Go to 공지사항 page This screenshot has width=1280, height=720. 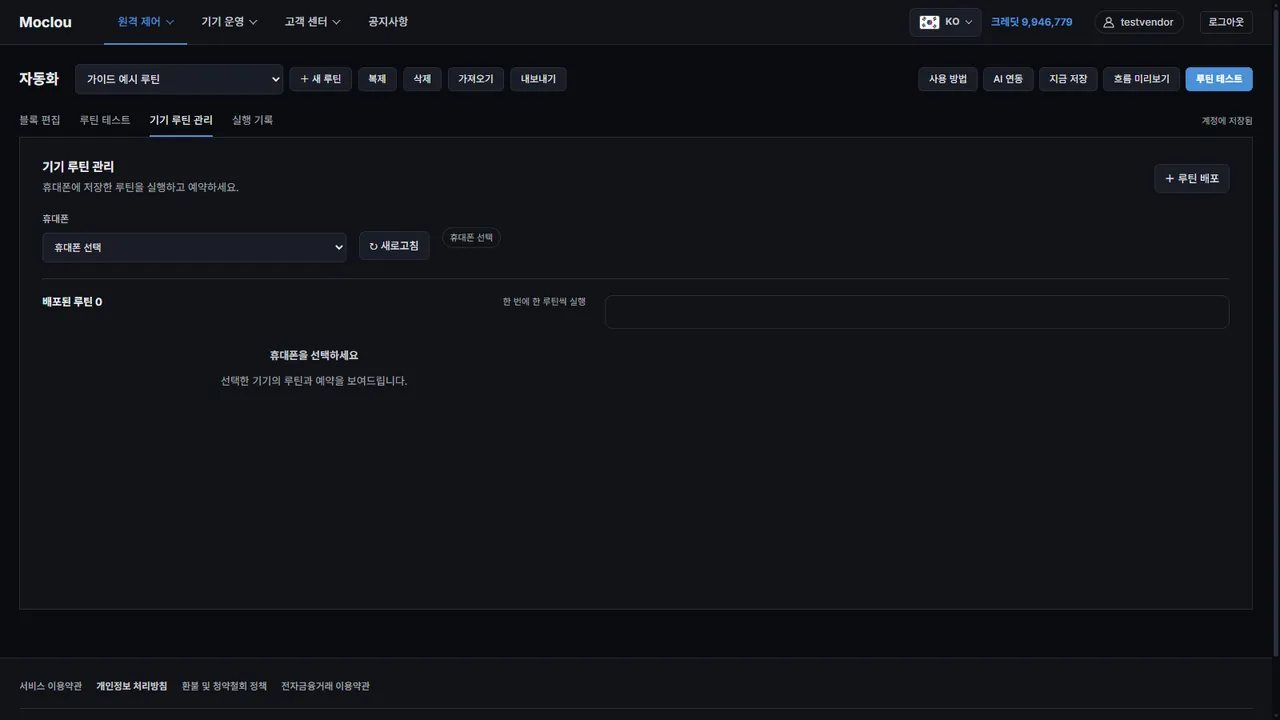pyautogui.click(x=388, y=22)
